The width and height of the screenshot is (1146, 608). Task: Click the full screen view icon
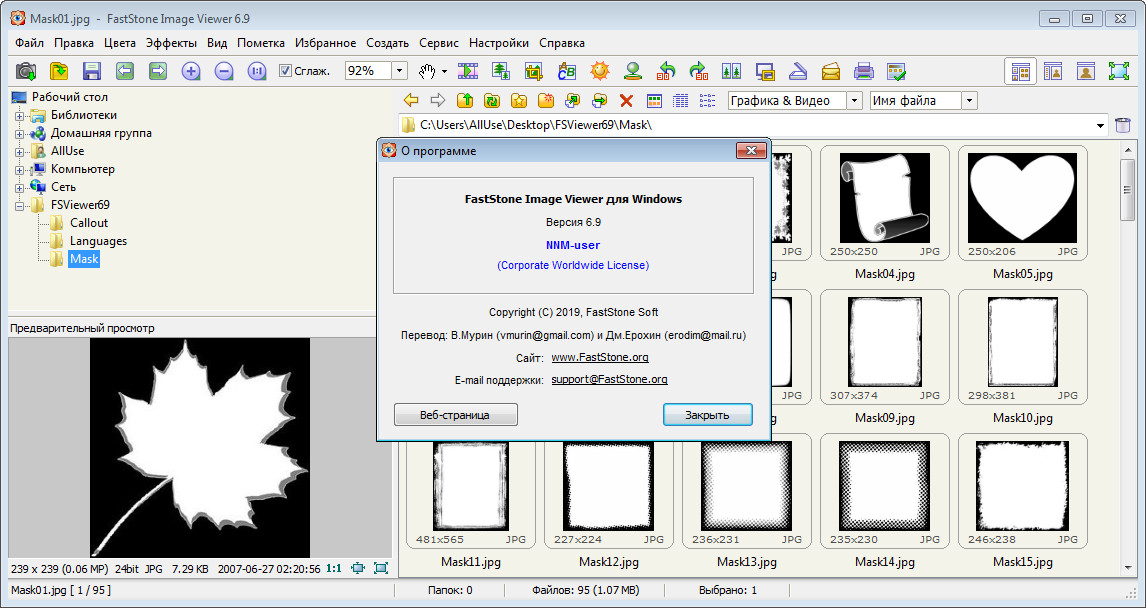click(1119, 71)
